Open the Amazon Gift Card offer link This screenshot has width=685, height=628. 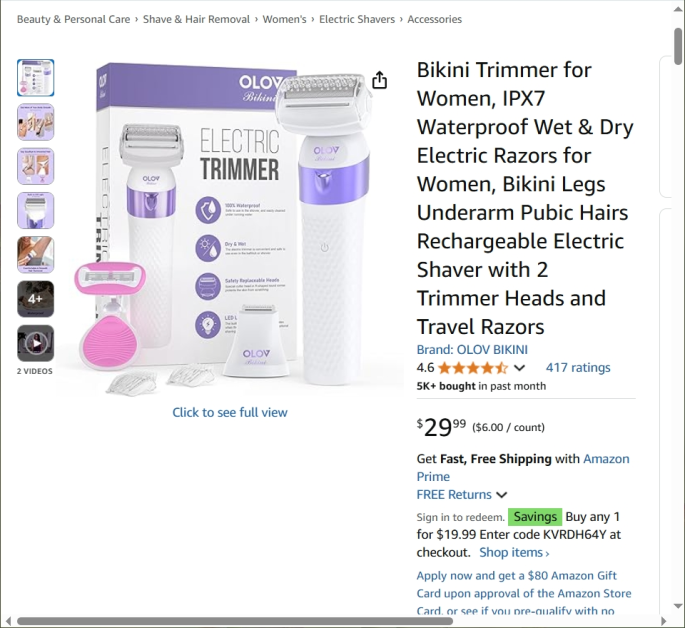[x=524, y=593]
